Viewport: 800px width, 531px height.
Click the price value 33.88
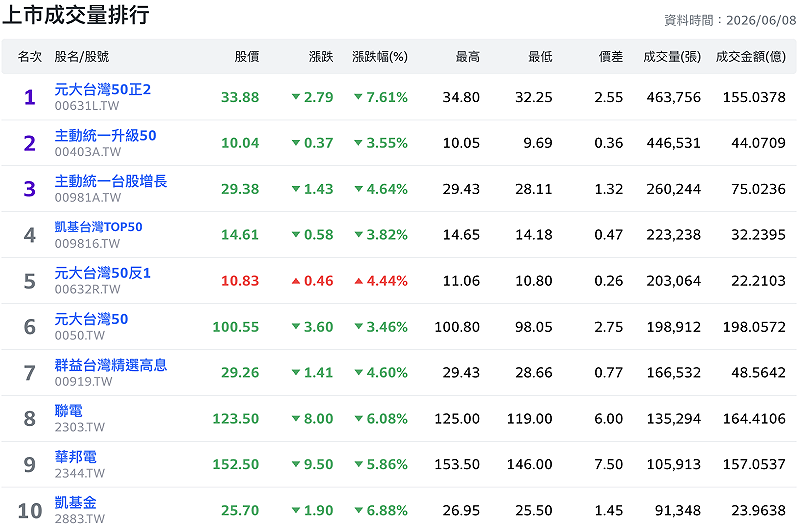[x=240, y=97]
